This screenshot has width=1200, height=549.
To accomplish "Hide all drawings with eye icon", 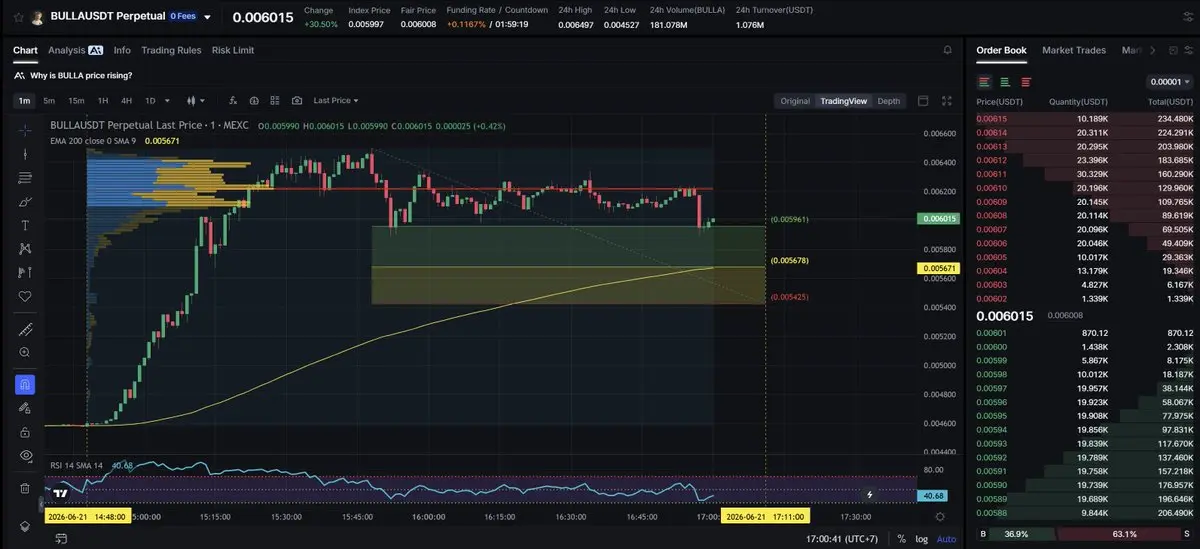I will click(25, 456).
